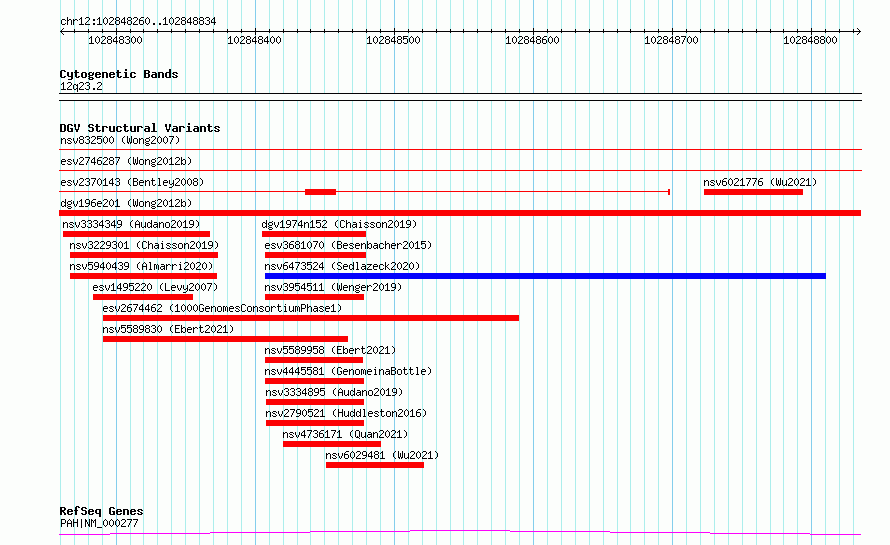Click the thick red dgv196e201 variant bar
The height and width of the screenshot is (545, 890).
tap(460, 213)
